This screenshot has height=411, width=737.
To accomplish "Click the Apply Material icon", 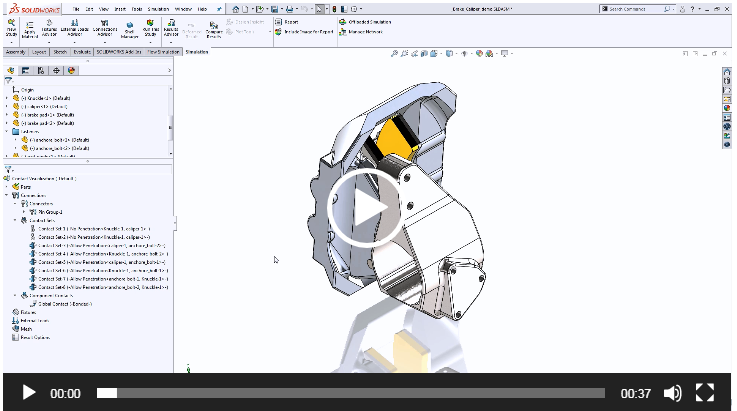I will [30, 27].
